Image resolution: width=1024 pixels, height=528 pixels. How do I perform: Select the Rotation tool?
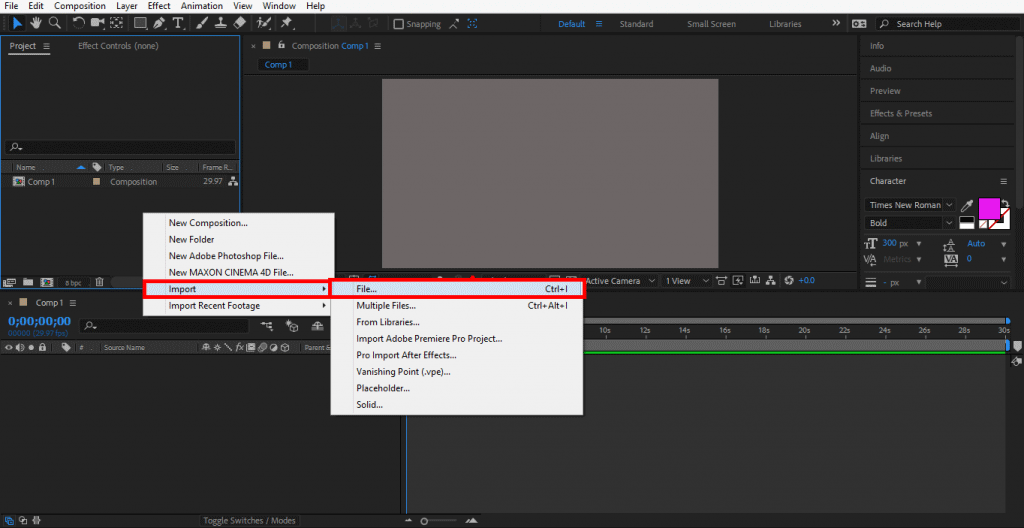pyautogui.click(x=78, y=24)
